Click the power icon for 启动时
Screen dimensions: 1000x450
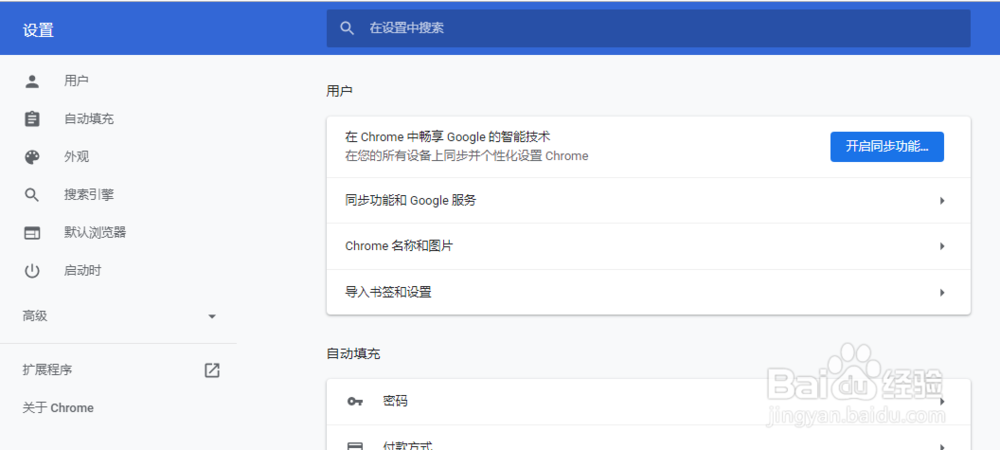[32, 271]
